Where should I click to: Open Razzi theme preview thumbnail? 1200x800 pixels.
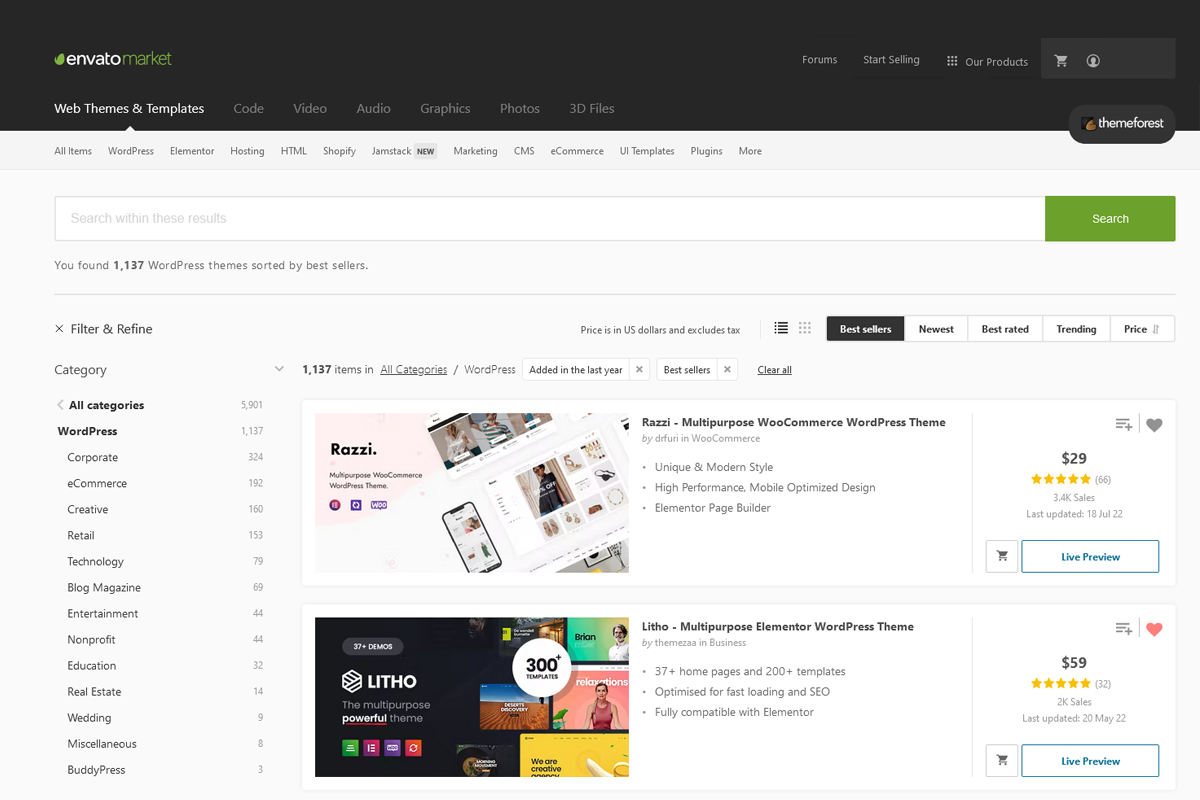click(472, 493)
